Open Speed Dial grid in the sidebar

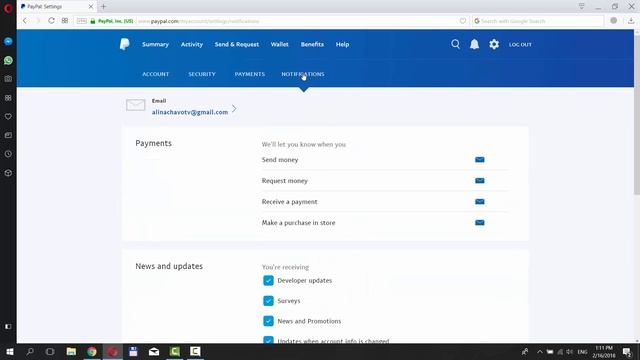[x=8, y=98]
